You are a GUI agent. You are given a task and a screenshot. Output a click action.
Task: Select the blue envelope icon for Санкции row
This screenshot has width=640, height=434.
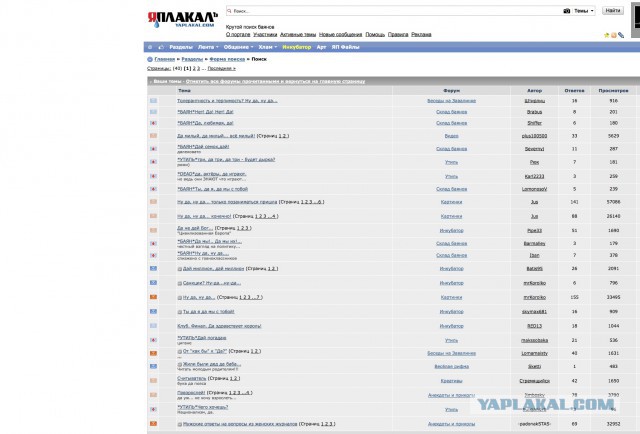click(153, 283)
